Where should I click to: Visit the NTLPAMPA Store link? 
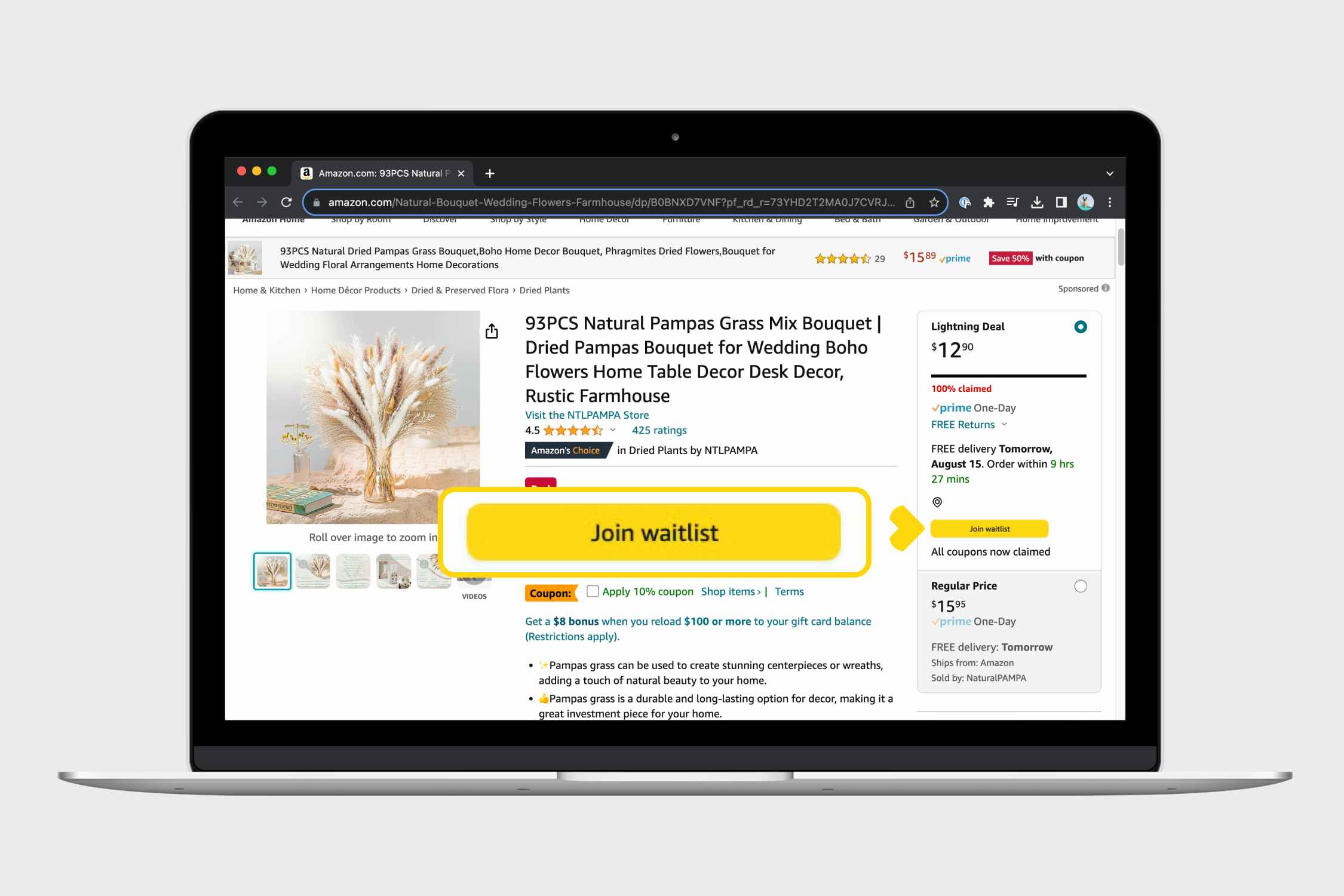(x=587, y=415)
